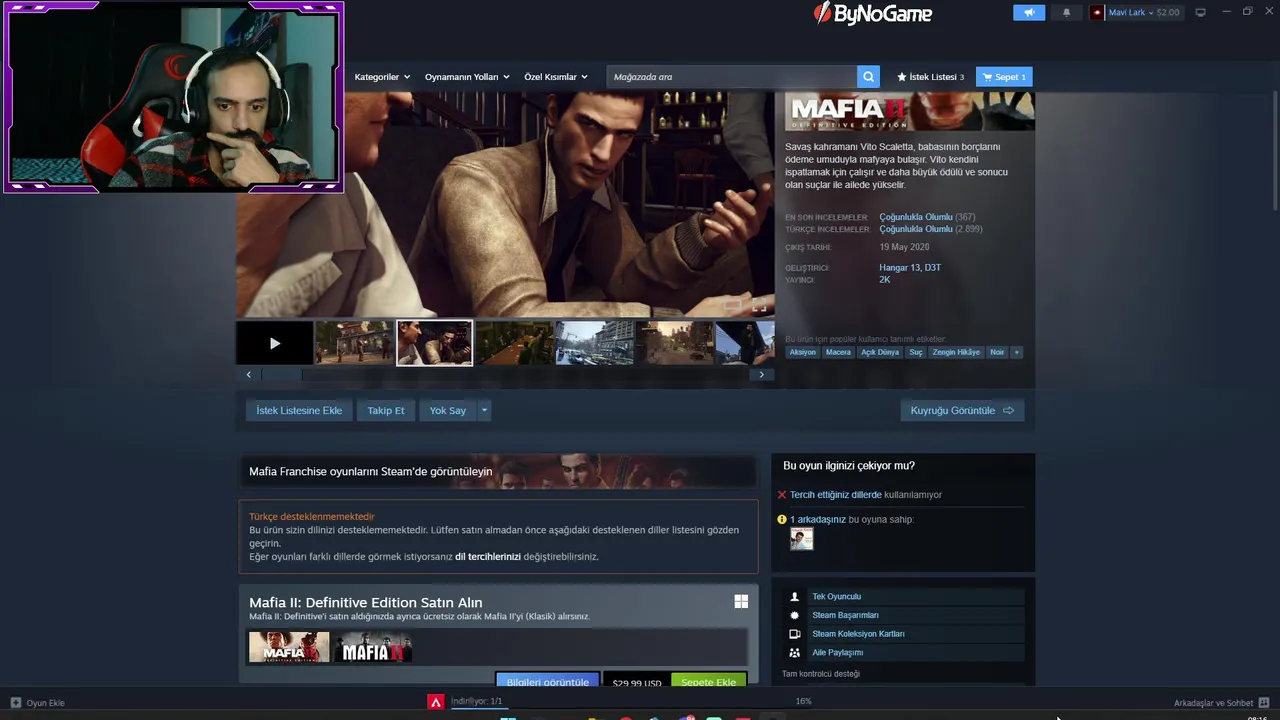Click the Steam Başarımları achievements icon
The height and width of the screenshot is (720, 1280).
795,615
